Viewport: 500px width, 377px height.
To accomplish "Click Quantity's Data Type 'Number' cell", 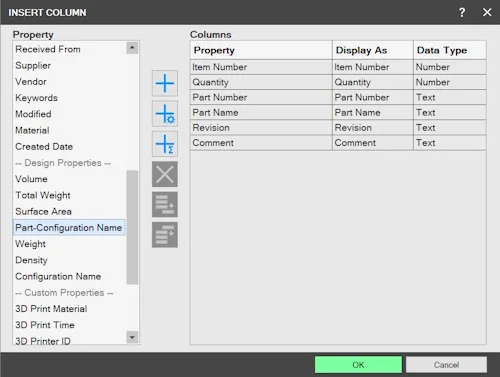I will coord(450,82).
